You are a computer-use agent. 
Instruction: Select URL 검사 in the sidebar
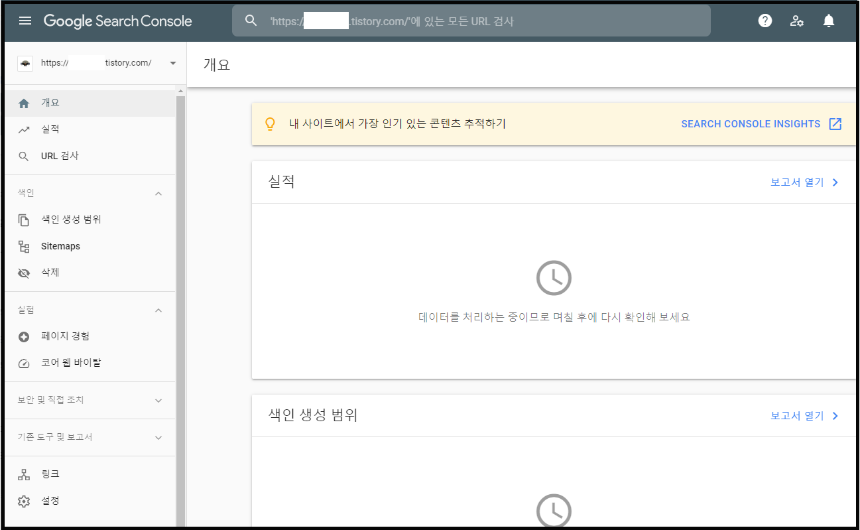pyautogui.click(x=90, y=156)
